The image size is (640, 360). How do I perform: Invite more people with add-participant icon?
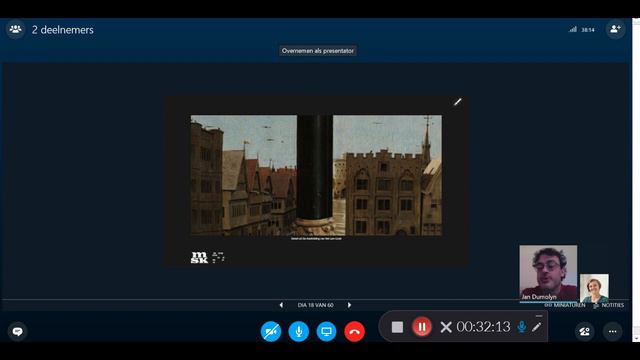coord(615,29)
